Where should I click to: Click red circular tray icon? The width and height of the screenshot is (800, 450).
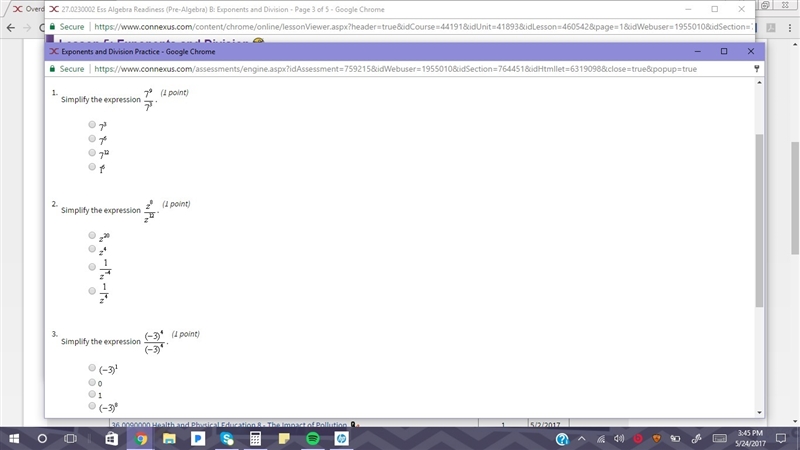tap(638, 439)
